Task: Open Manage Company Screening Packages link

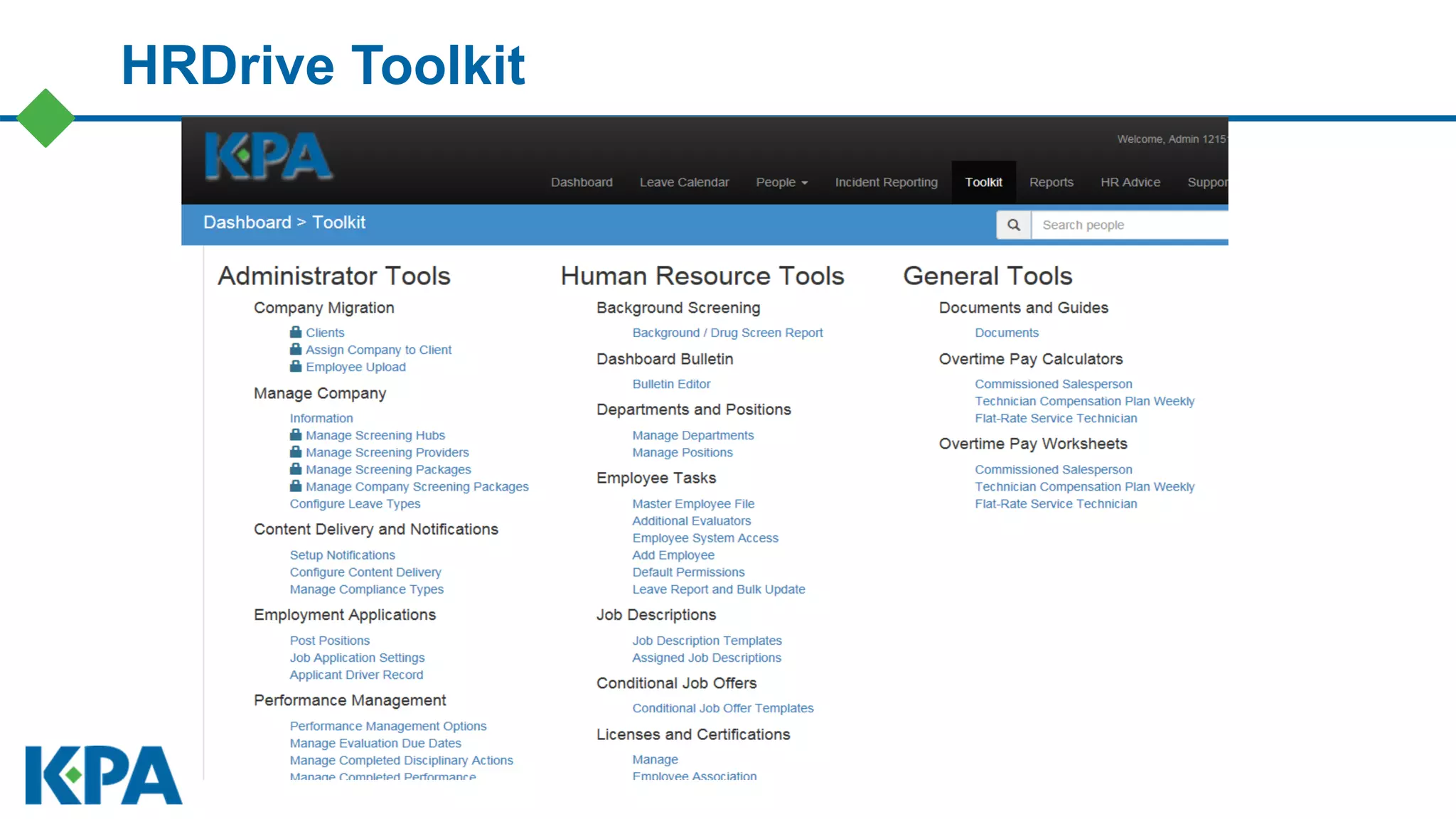Action: (417, 486)
